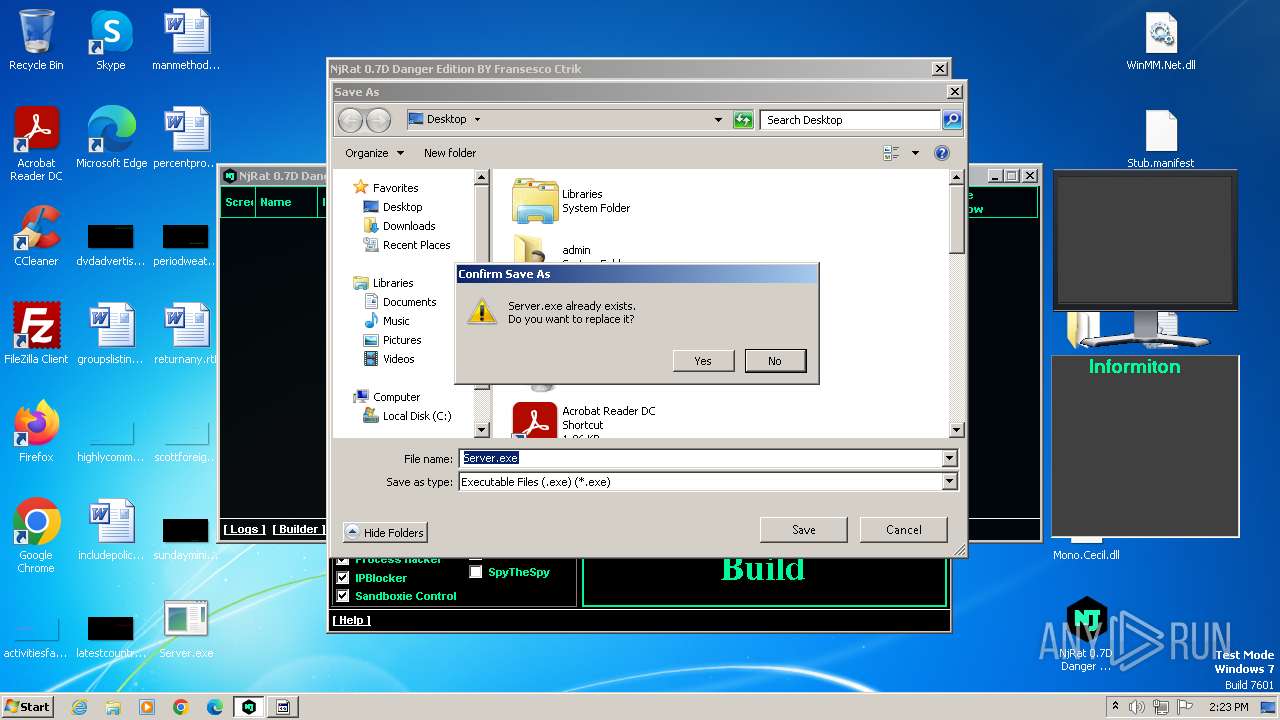
Task: Click the Search Desktop field
Action: tap(850, 120)
